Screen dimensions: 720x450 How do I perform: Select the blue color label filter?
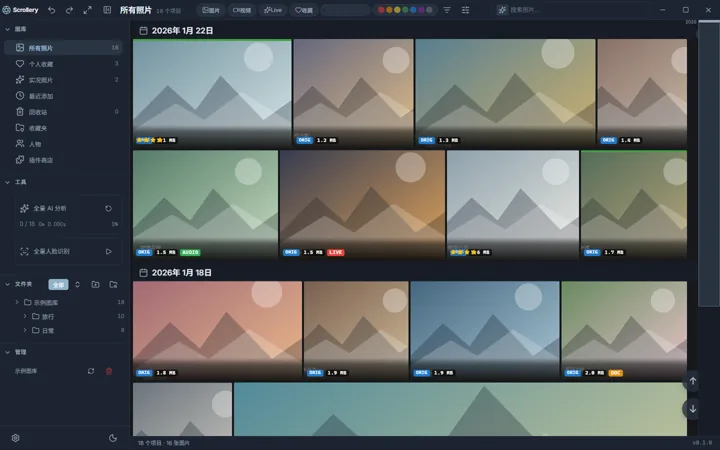(x=413, y=10)
